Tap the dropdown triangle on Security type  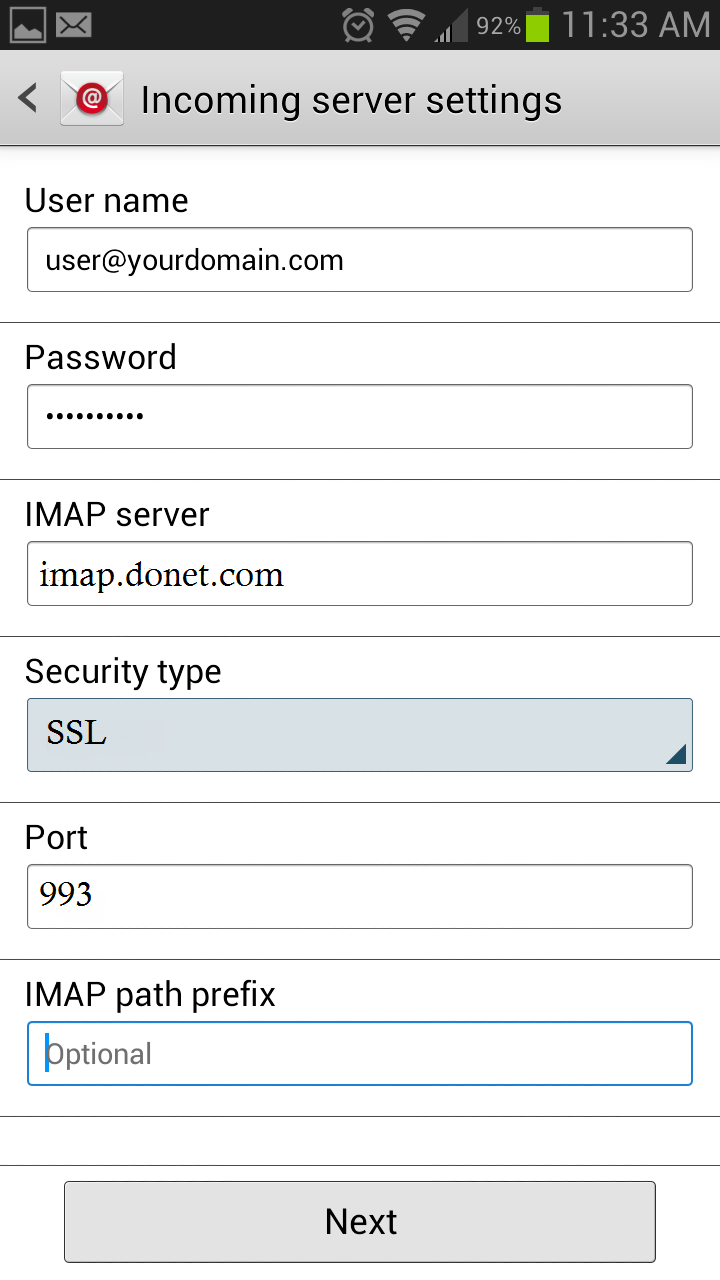coord(677,755)
